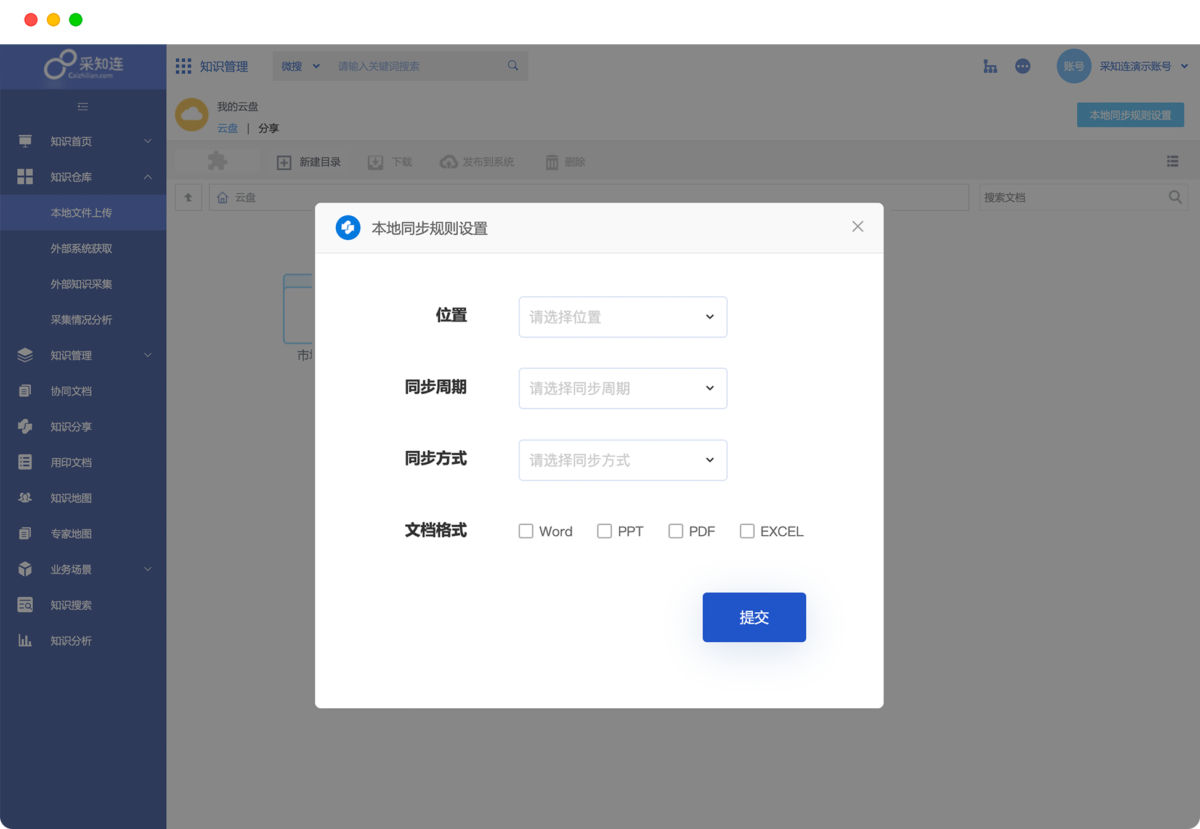Check the EXCEL document format checkbox
Viewport: 1200px width, 829px height.
747,531
